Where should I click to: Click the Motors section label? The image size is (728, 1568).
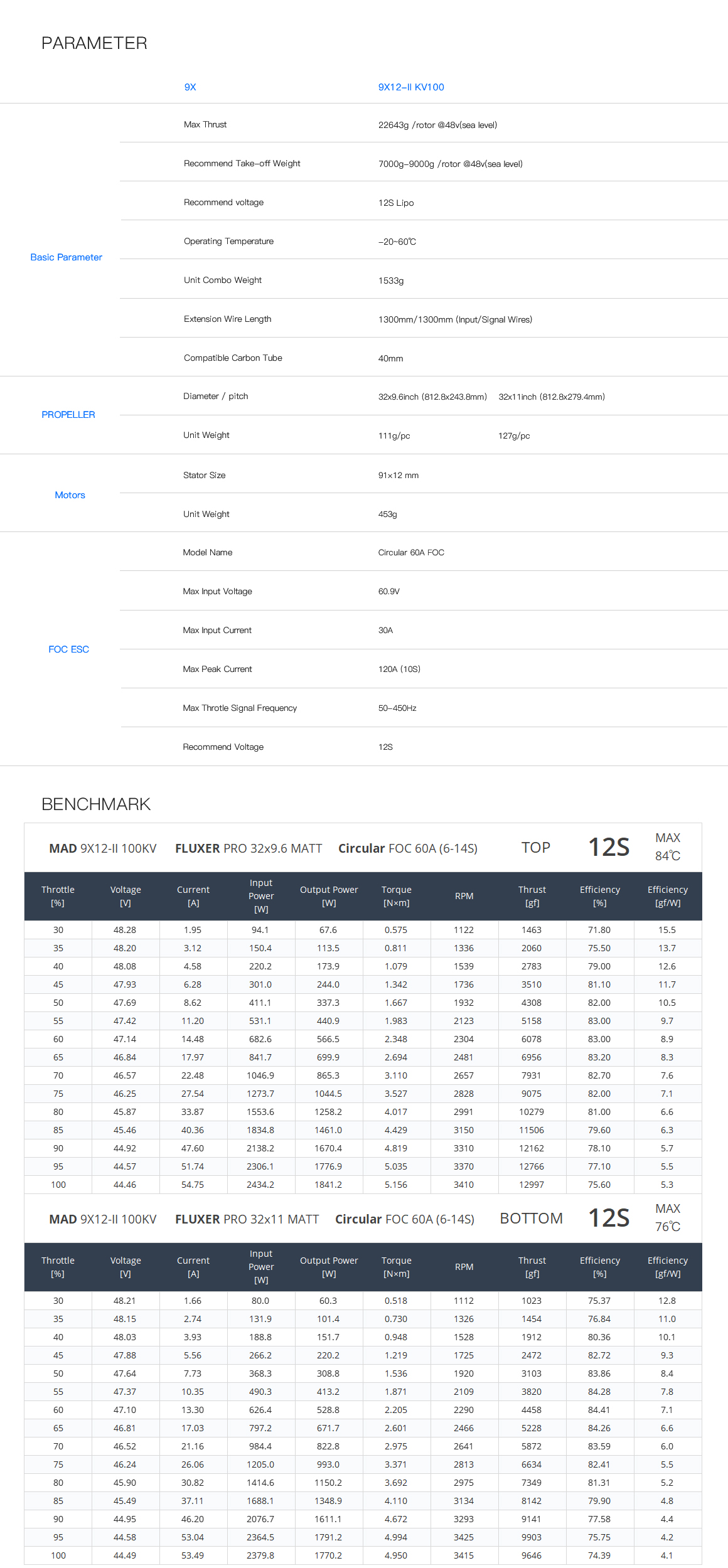click(x=70, y=495)
